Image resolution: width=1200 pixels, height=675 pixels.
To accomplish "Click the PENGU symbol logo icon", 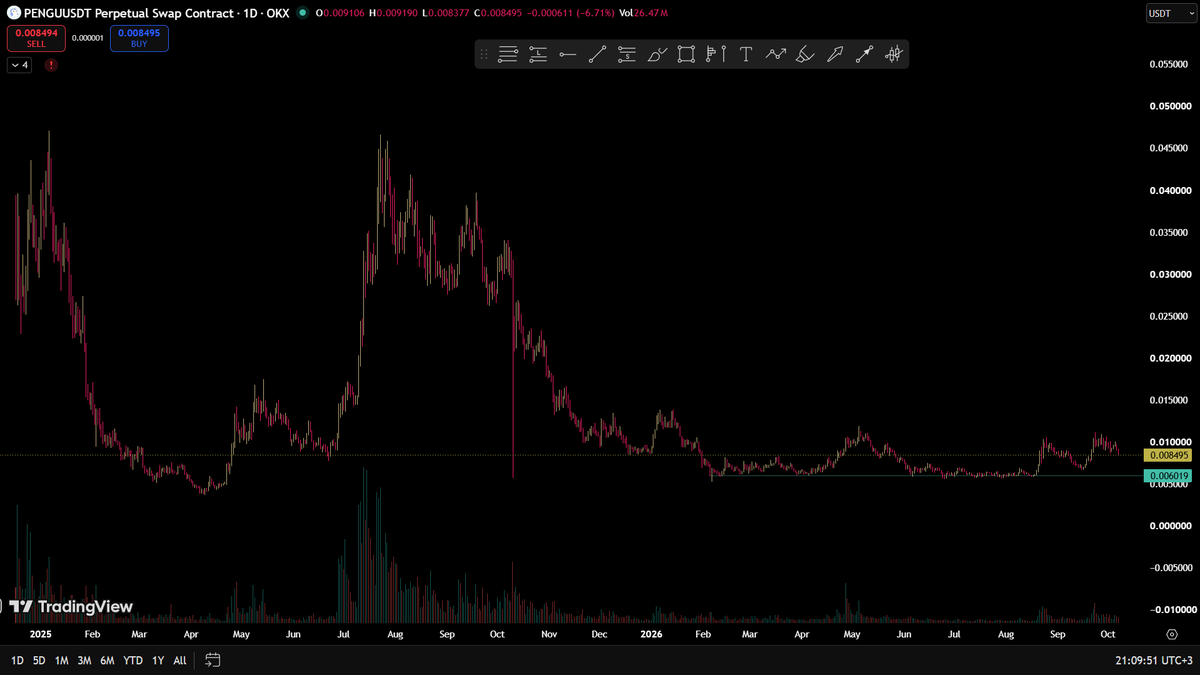I will pos(14,13).
